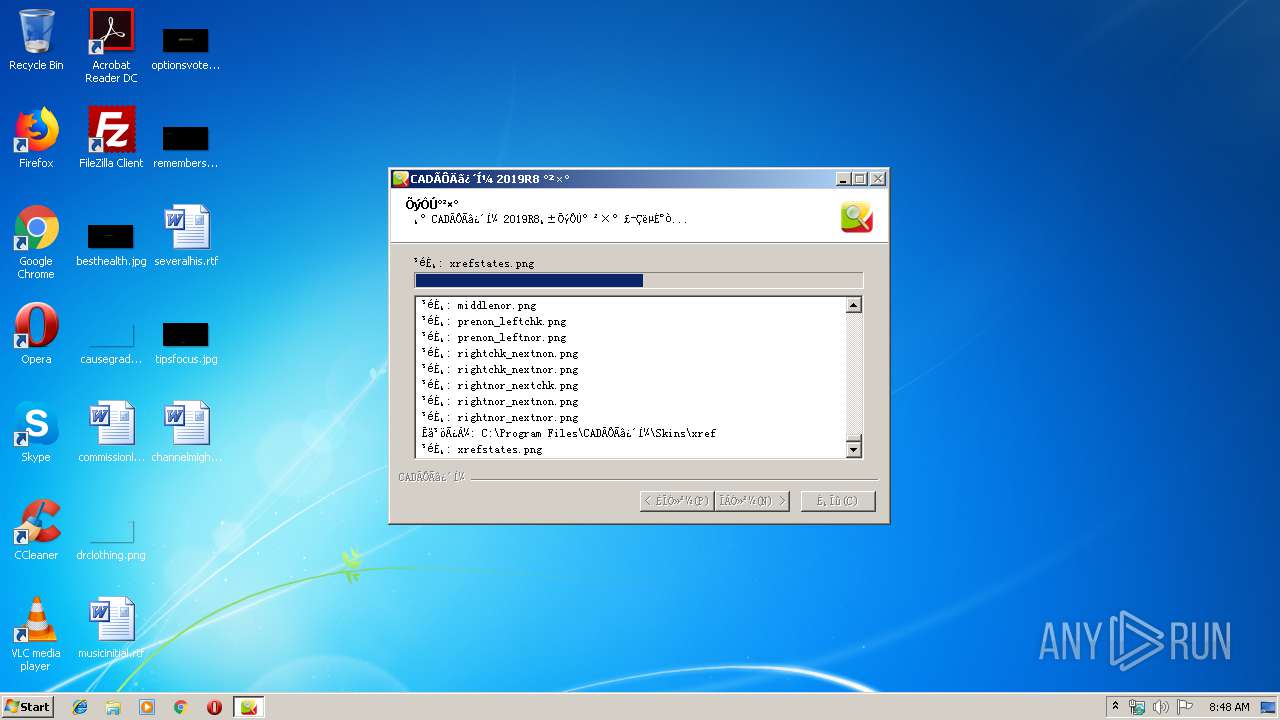The height and width of the screenshot is (720, 1280).
Task: Select the rightchk_nextnor.png log line
Action: pyautogui.click(x=500, y=370)
